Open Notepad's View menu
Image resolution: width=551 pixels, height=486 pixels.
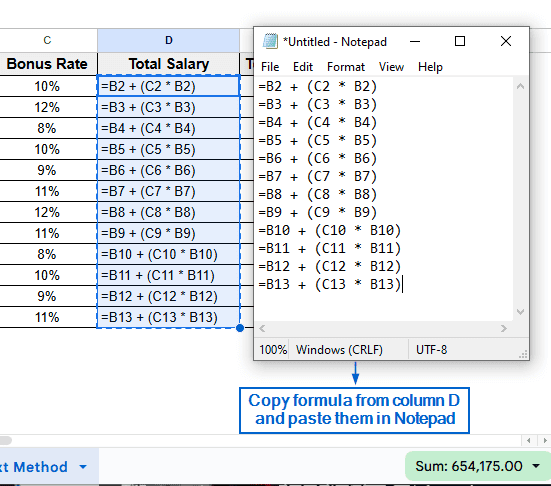point(391,67)
